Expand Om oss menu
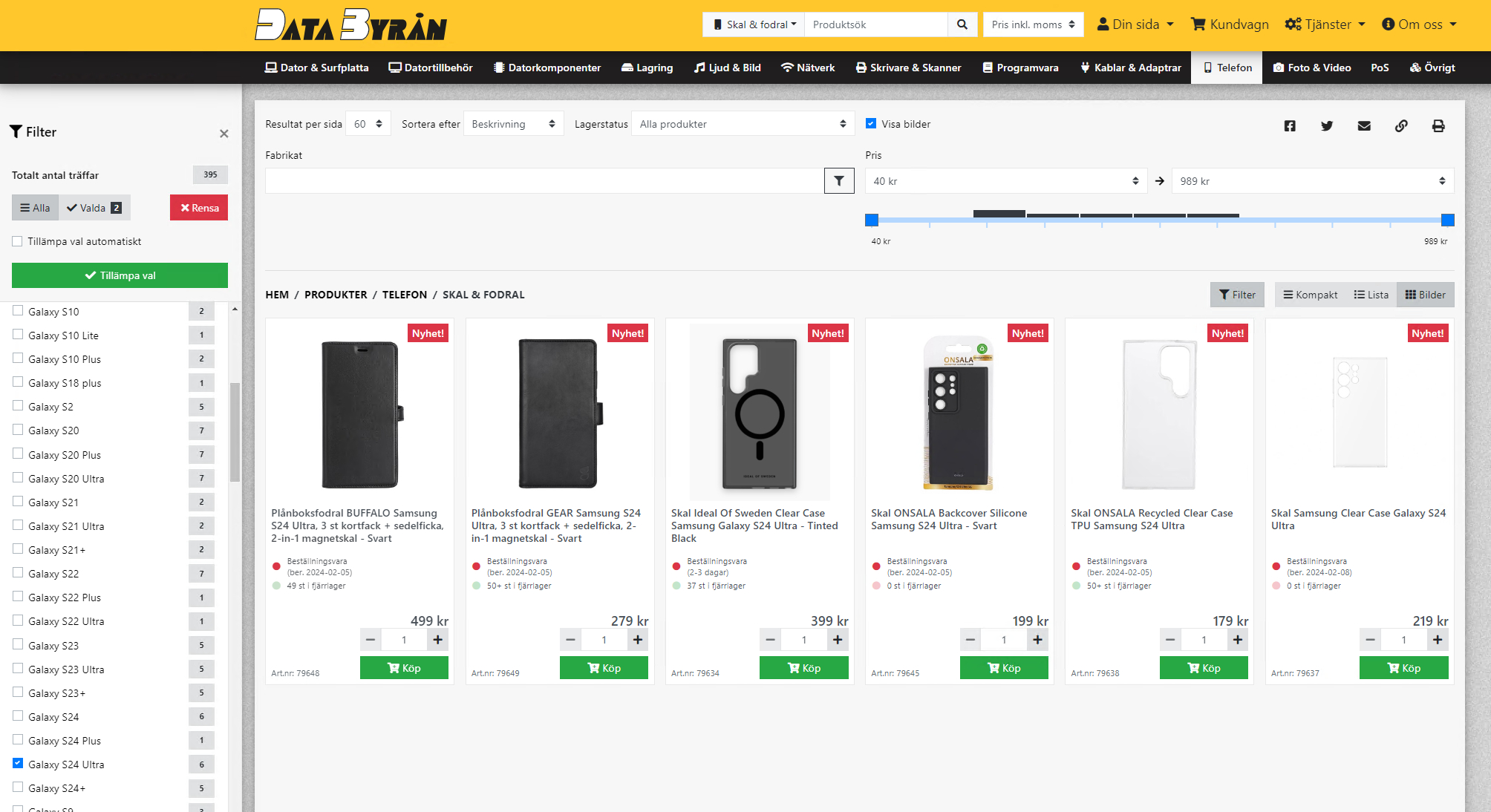1491x812 pixels. [1419, 24]
